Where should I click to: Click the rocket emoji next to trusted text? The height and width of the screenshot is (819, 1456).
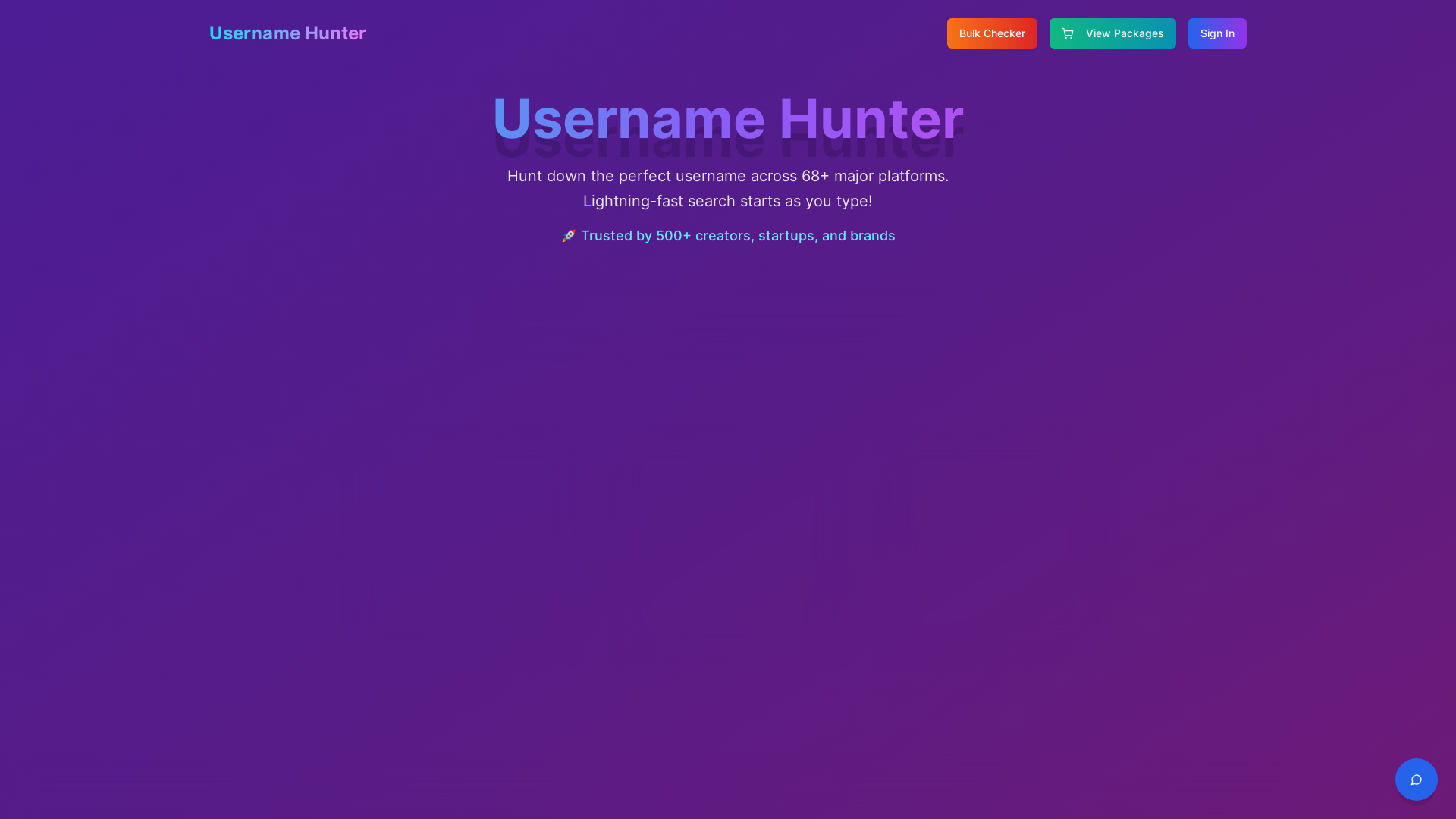pyautogui.click(x=568, y=236)
